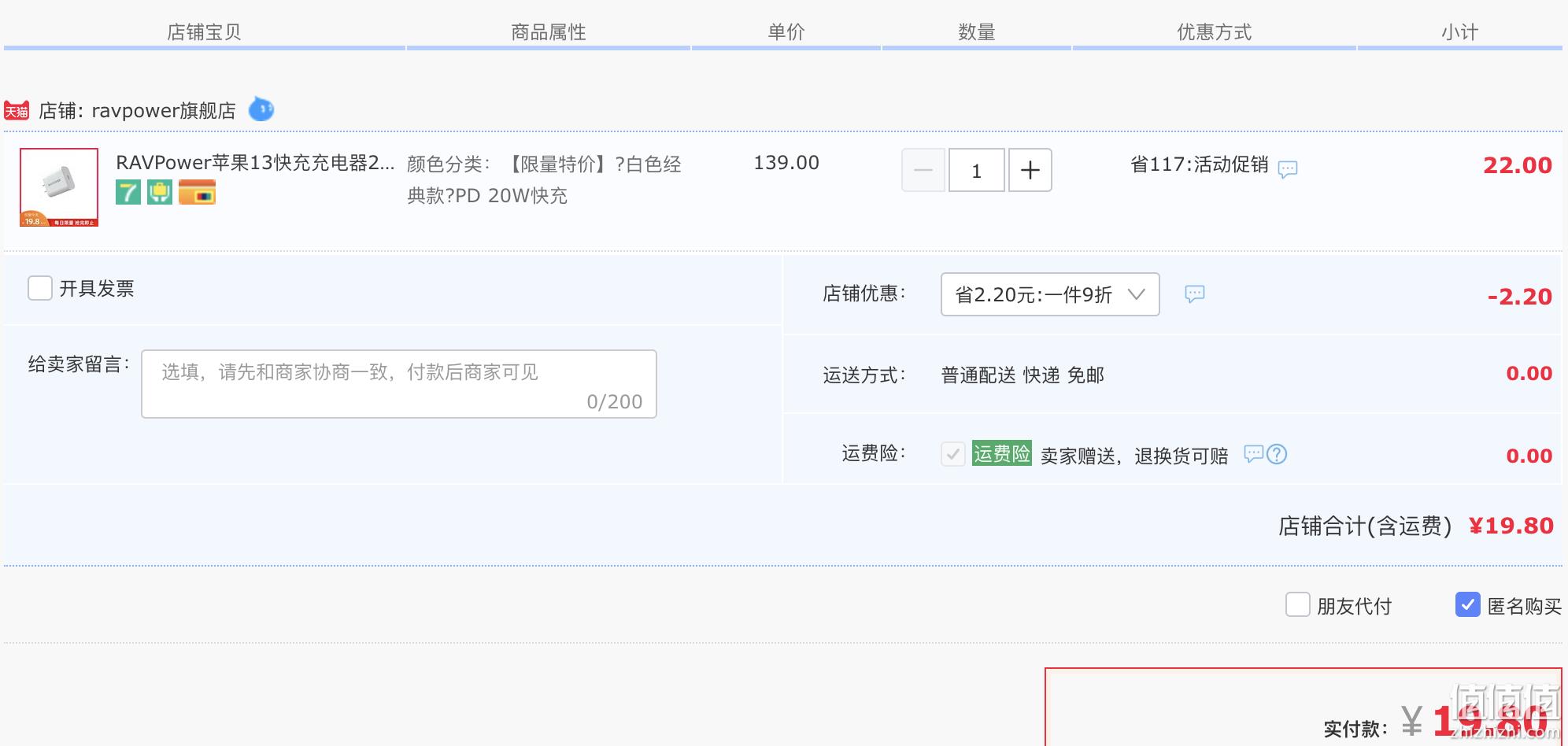Uncheck the 匿名购买 checkbox
The image size is (1568, 746).
coord(1467,604)
